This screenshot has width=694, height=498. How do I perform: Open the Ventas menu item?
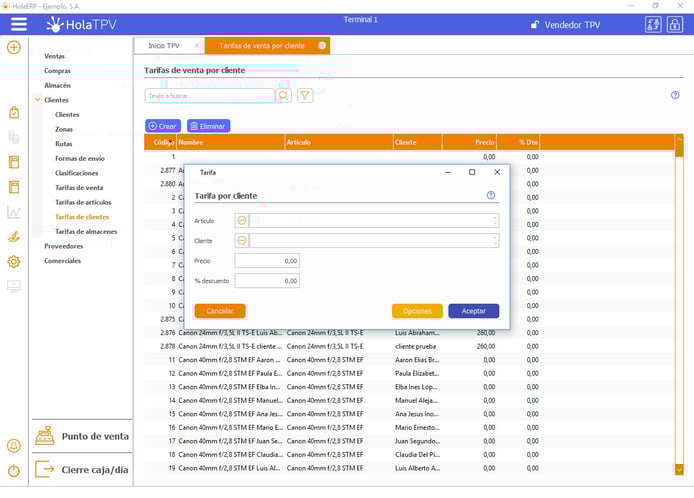pyautogui.click(x=54, y=56)
